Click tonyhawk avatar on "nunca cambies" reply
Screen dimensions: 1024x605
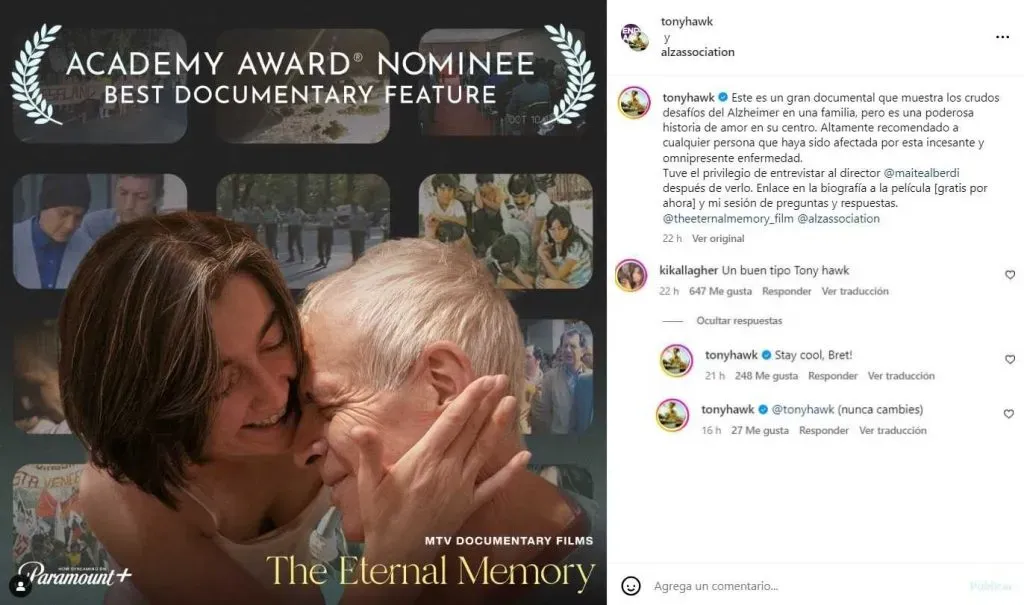click(x=672, y=416)
